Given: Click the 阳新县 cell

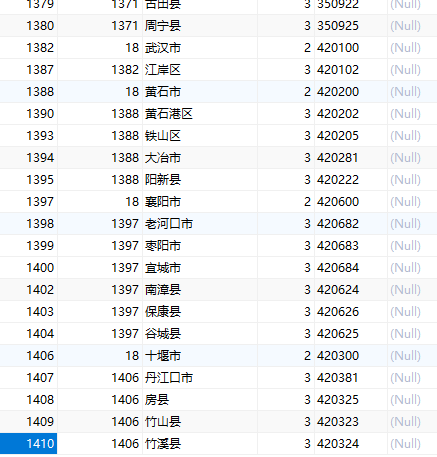Looking at the screenshot, I should click(x=200, y=180).
